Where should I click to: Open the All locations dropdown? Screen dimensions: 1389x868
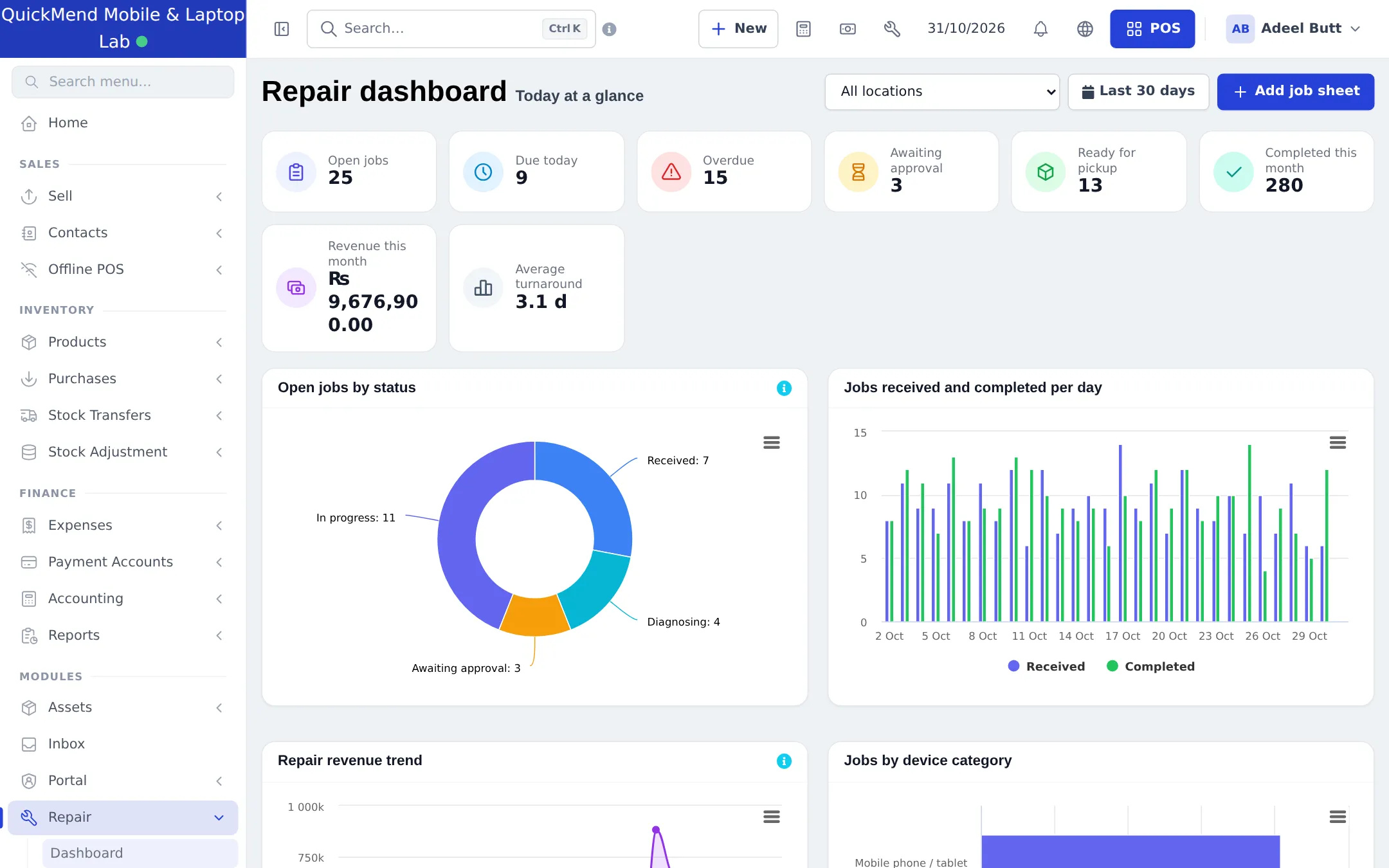pos(942,91)
